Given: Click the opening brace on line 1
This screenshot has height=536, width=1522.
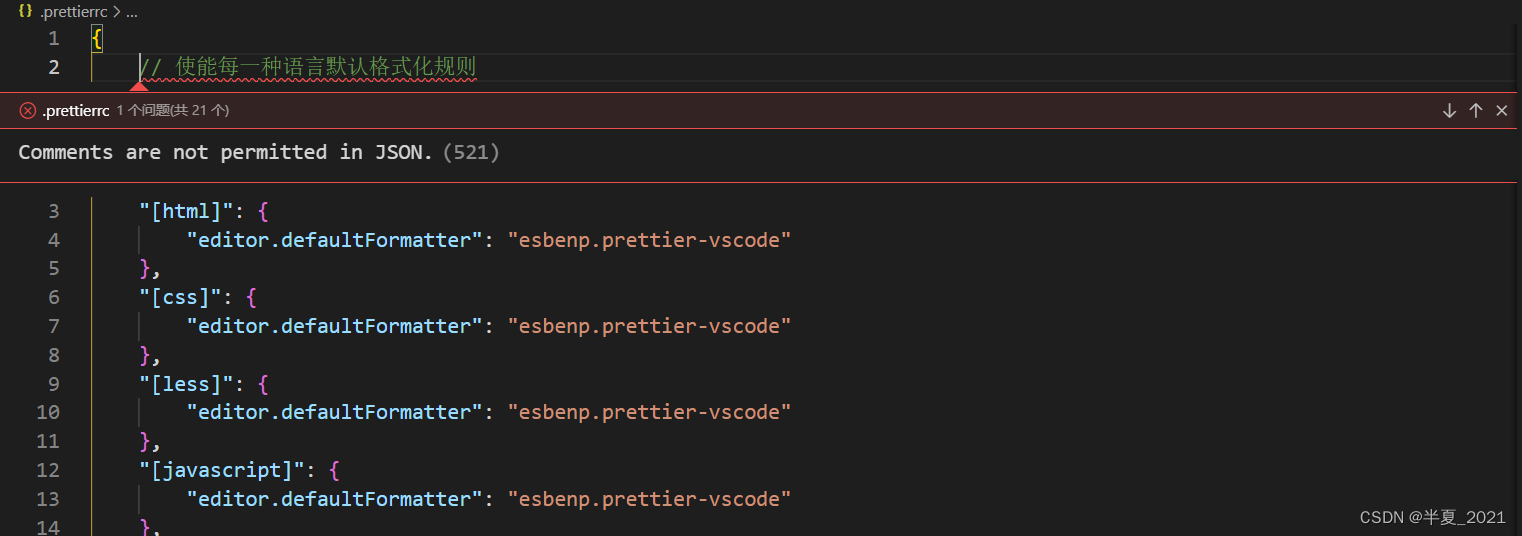Looking at the screenshot, I should (96, 39).
